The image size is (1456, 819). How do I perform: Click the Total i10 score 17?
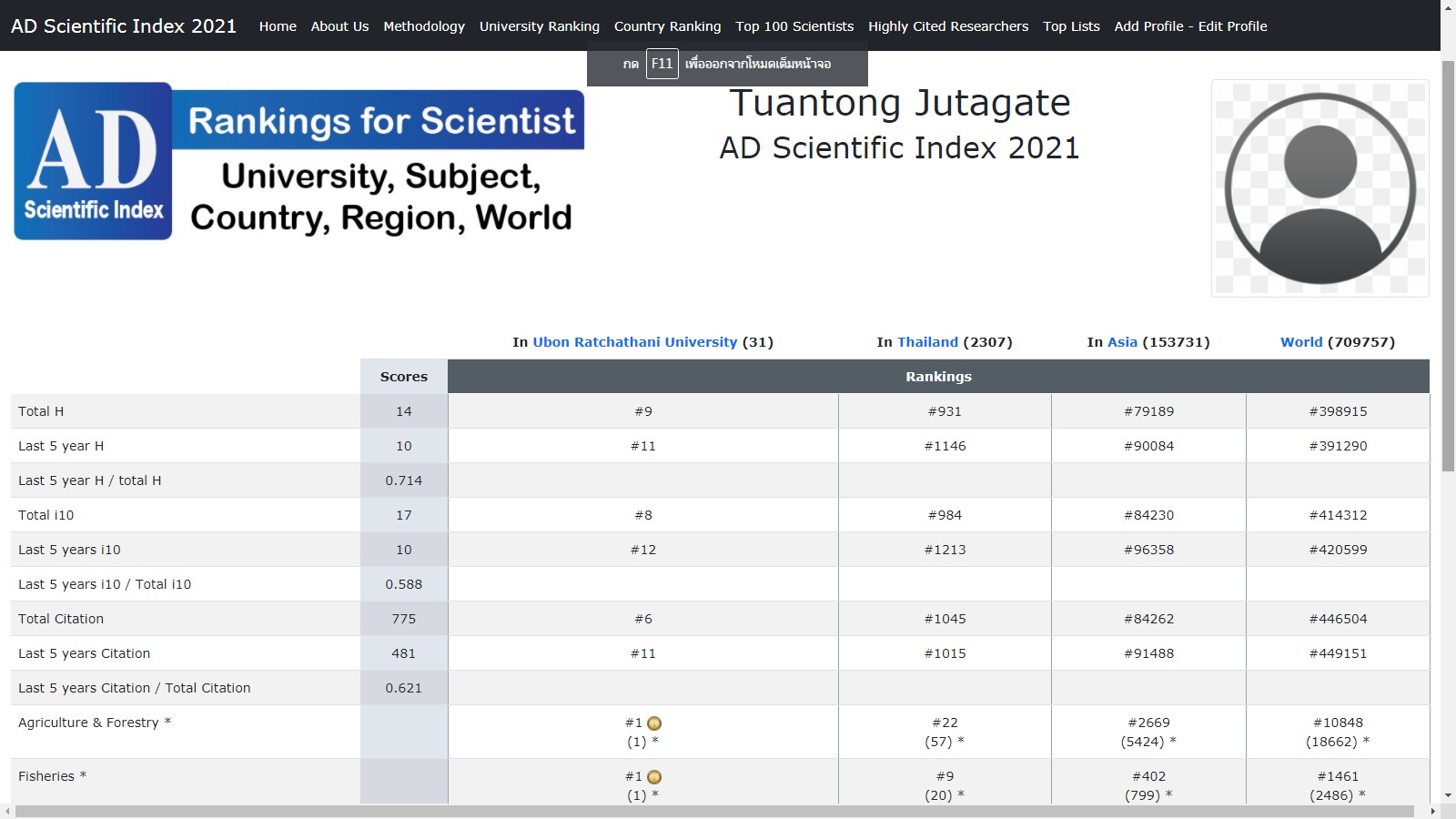(x=404, y=515)
